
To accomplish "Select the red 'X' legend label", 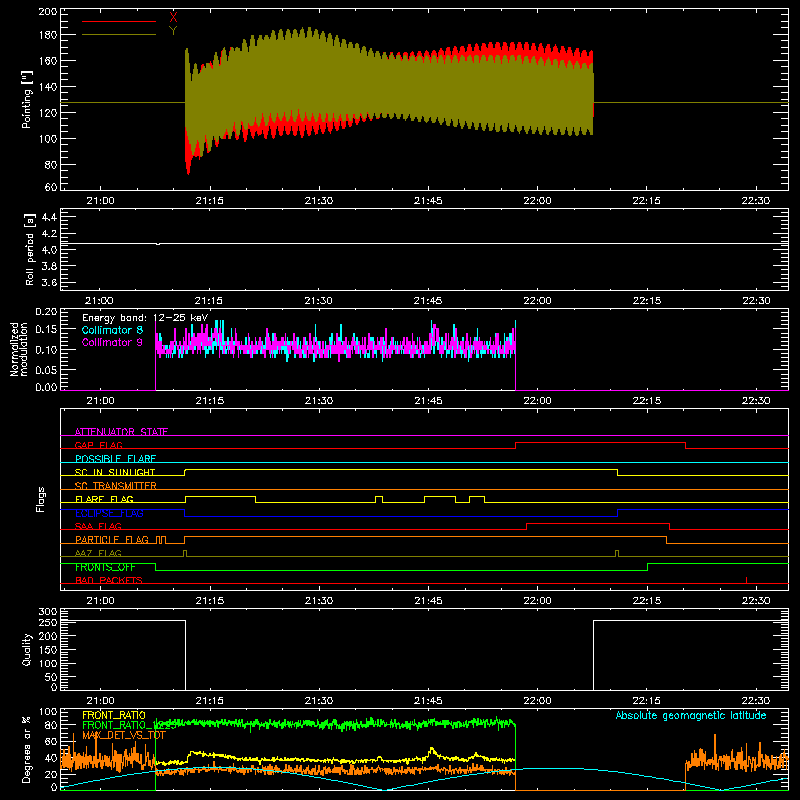I will 173,17.
